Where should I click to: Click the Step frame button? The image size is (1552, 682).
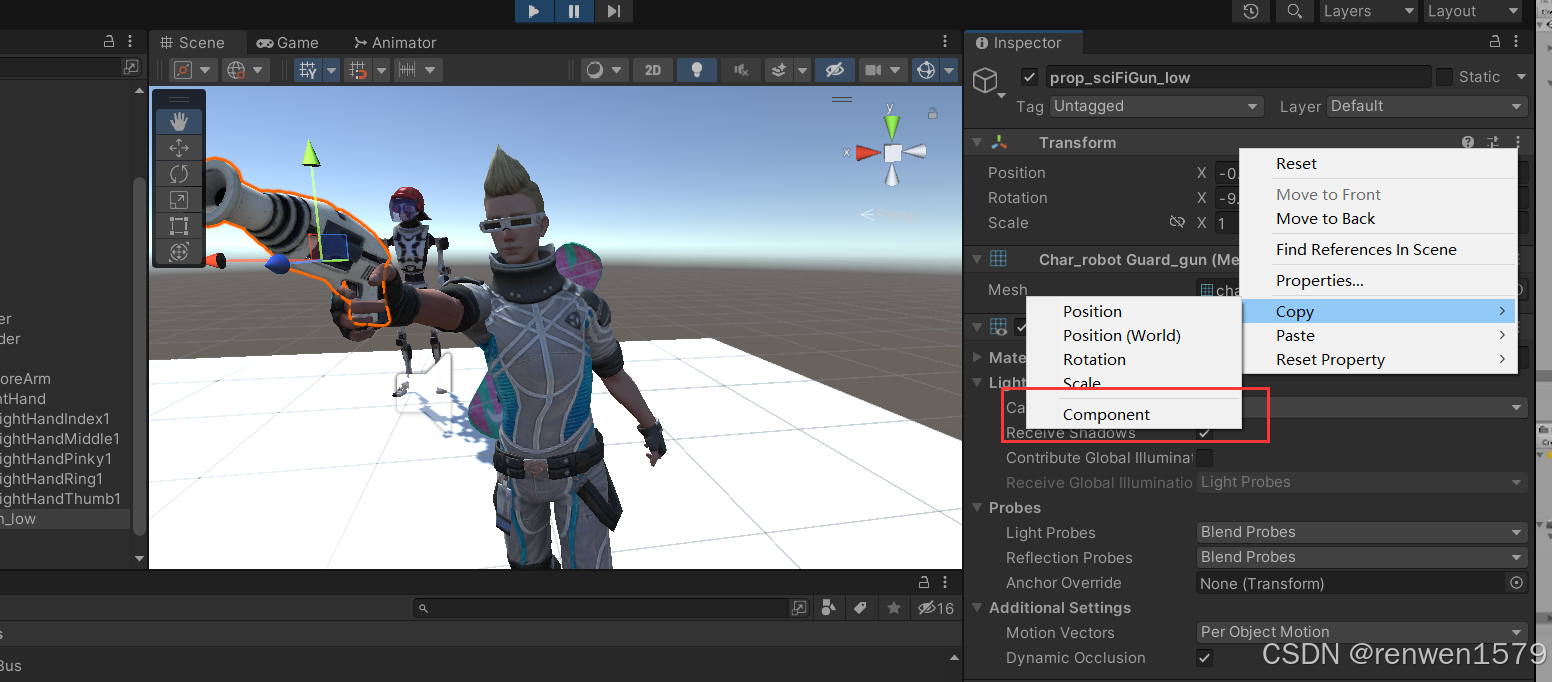tap(613, 11)
